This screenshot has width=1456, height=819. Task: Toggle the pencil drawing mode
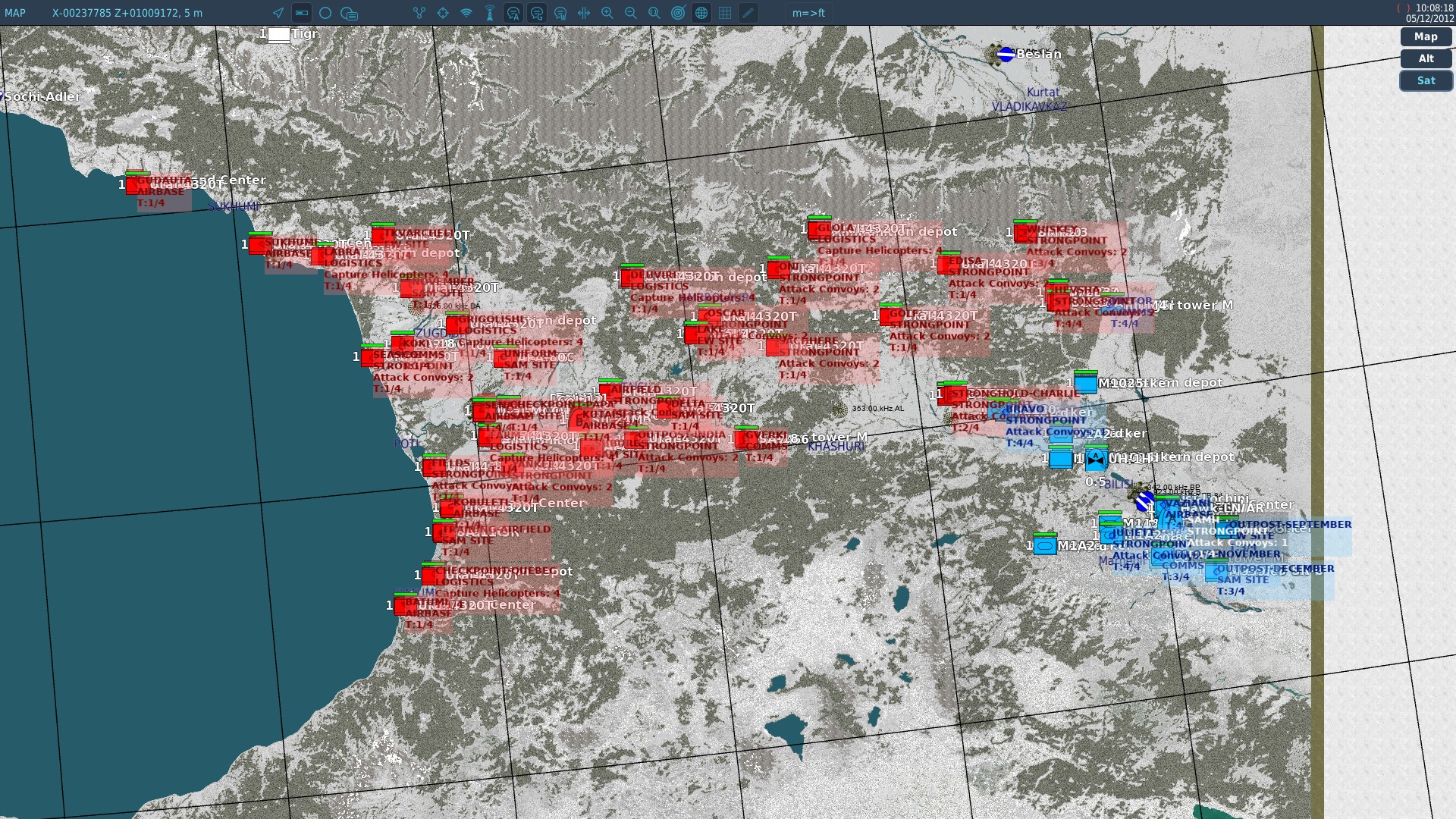pos(748,13)
